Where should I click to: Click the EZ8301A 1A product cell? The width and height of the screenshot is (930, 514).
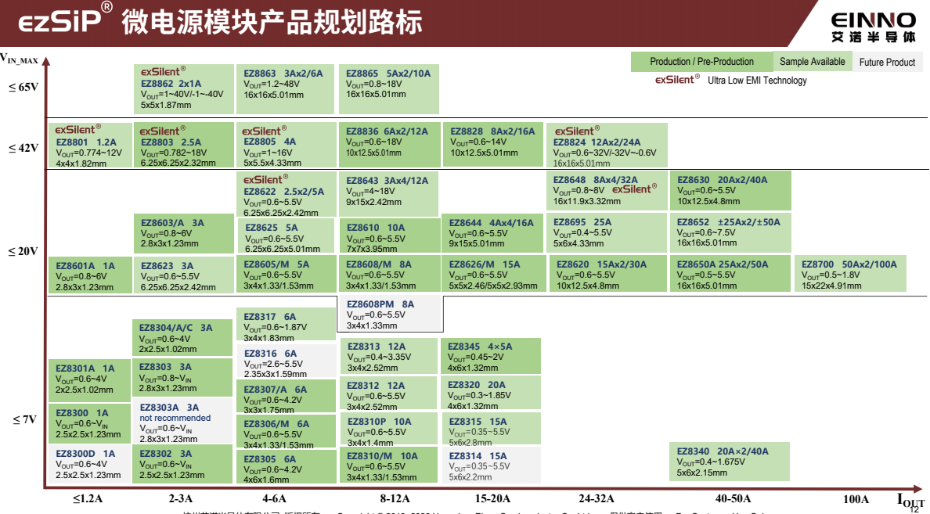pyautogui.click(x=90, y=379)
